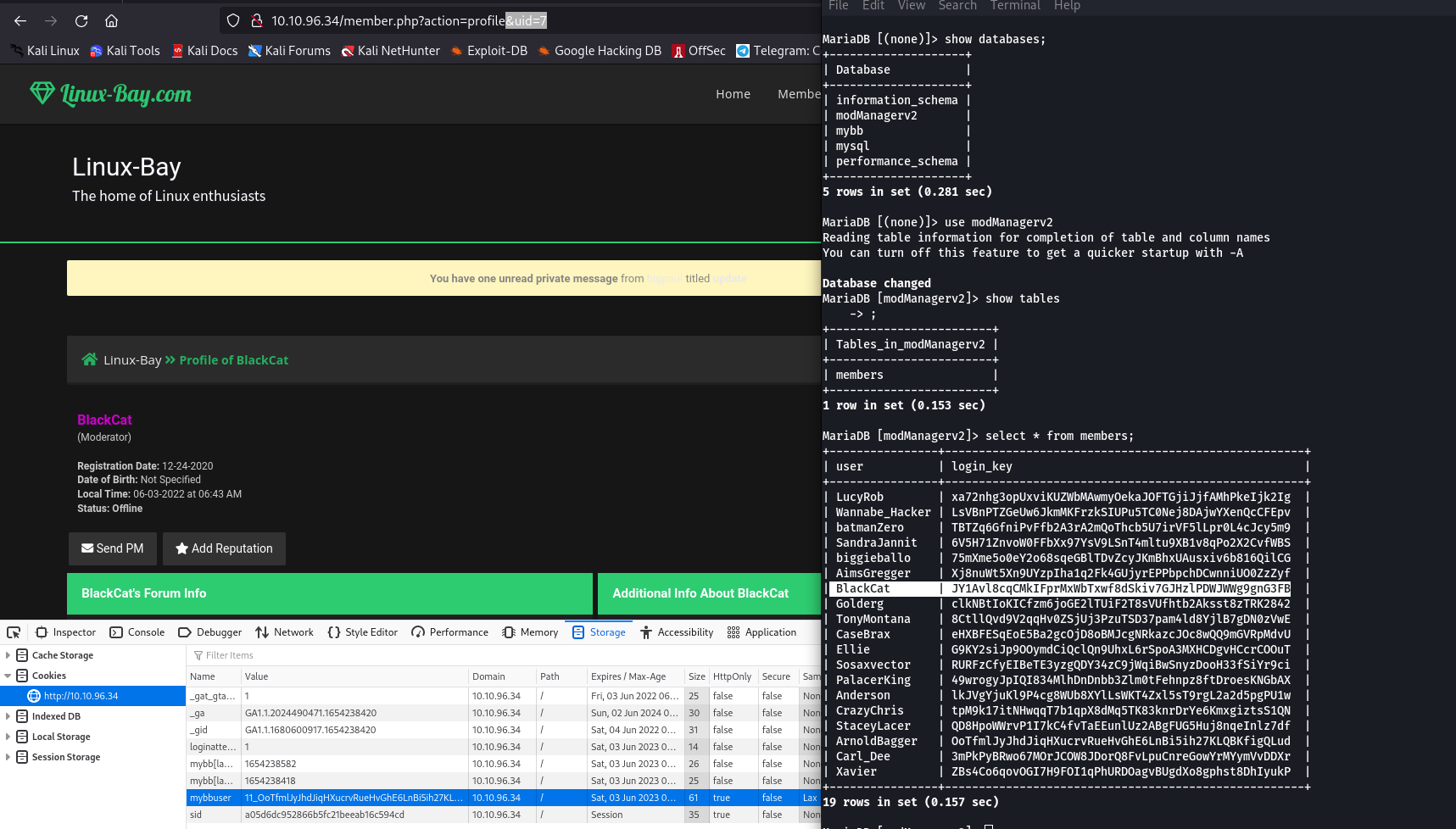1456x829 pixels.
Task: Click the Linux-Bay home breadcrumb icon
Action: (89, 359)
